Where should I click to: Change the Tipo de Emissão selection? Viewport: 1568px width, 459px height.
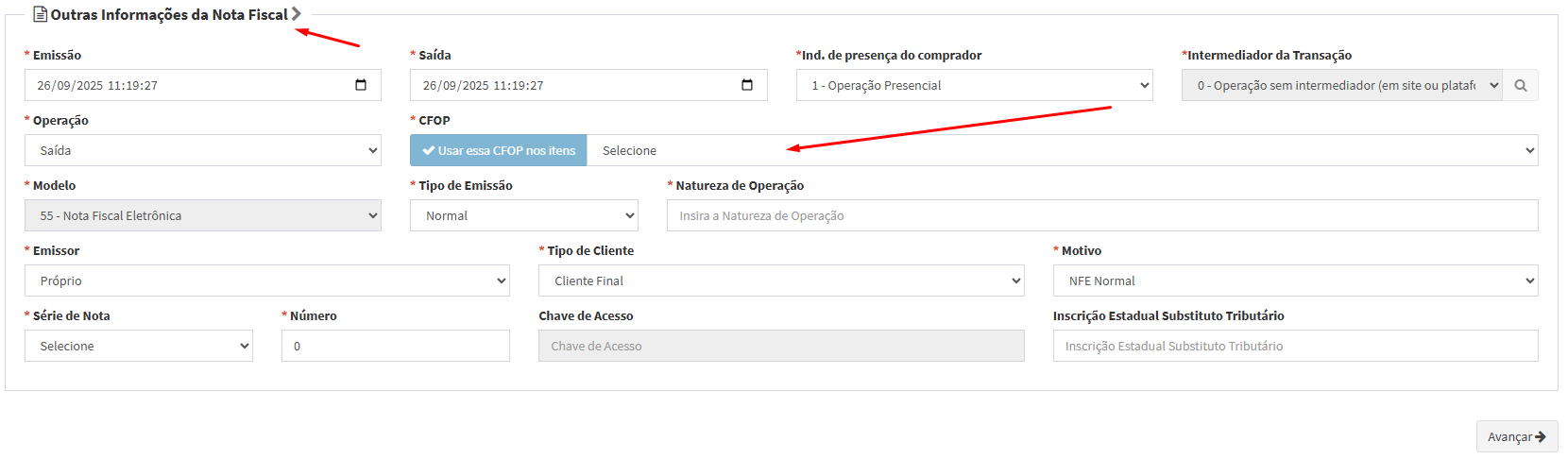pos(523,215)
